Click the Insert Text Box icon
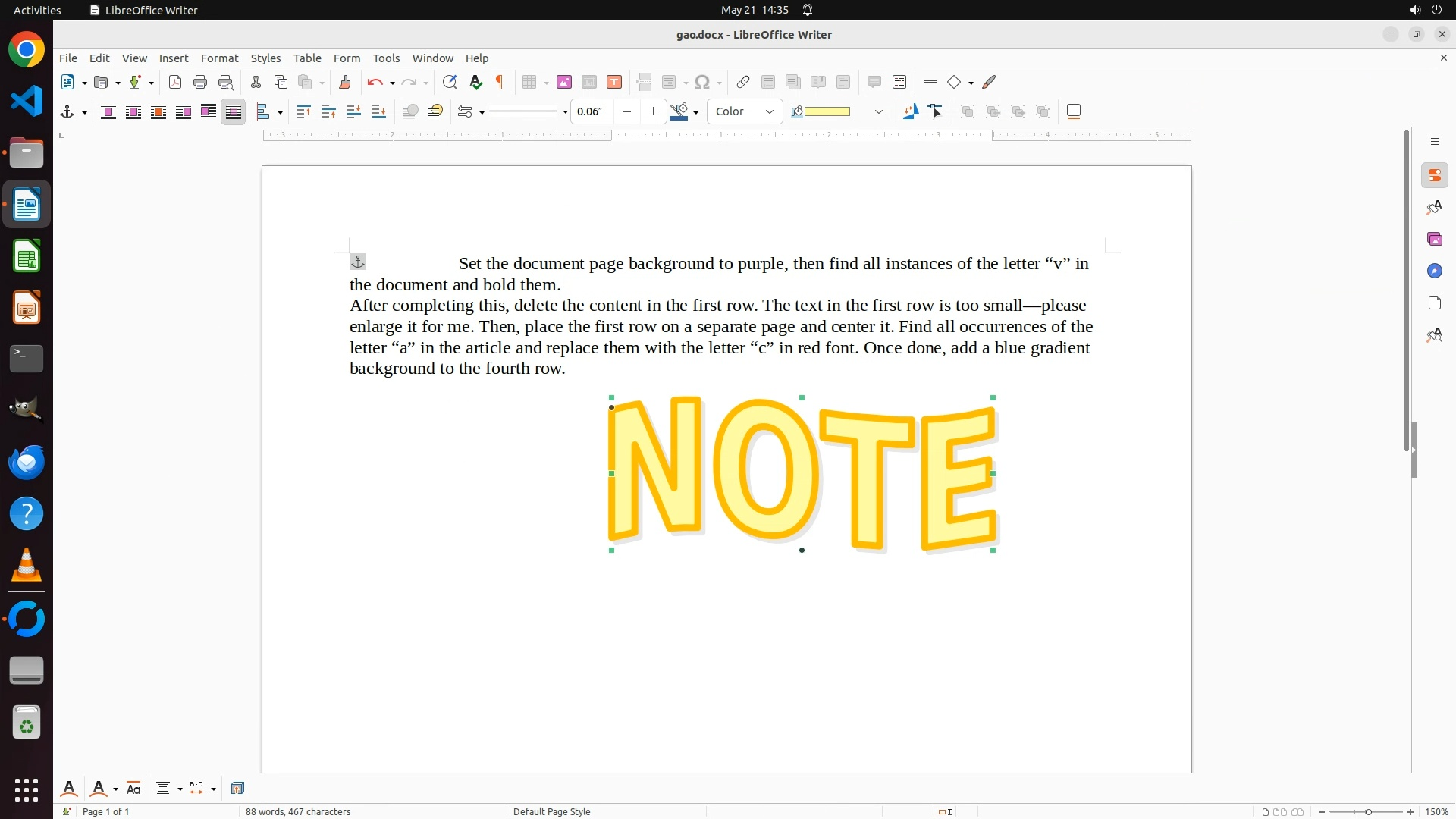Screen dimensions: 1456x819 pos(614,82)
